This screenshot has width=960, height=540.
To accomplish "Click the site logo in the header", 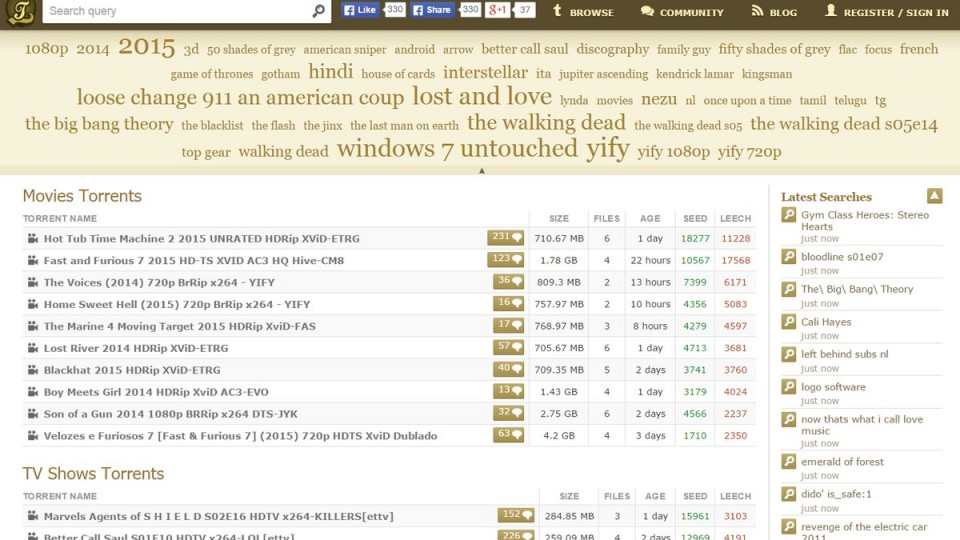I will coord(19,12).
